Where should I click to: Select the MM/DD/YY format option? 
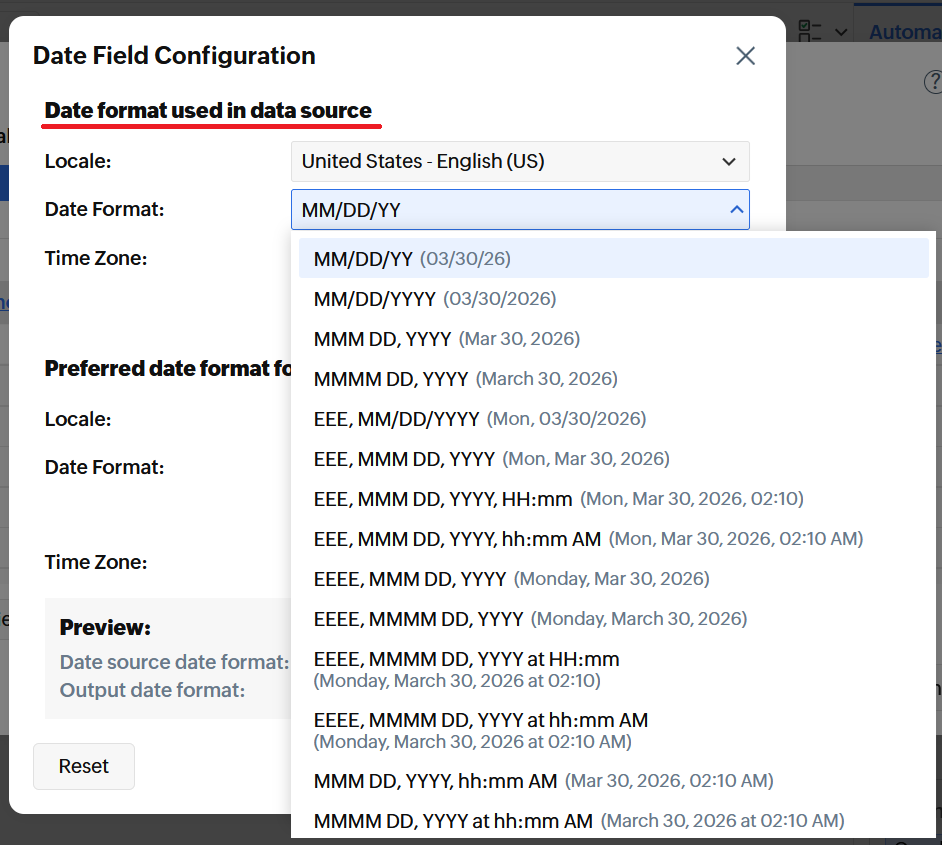coord(364,259)
